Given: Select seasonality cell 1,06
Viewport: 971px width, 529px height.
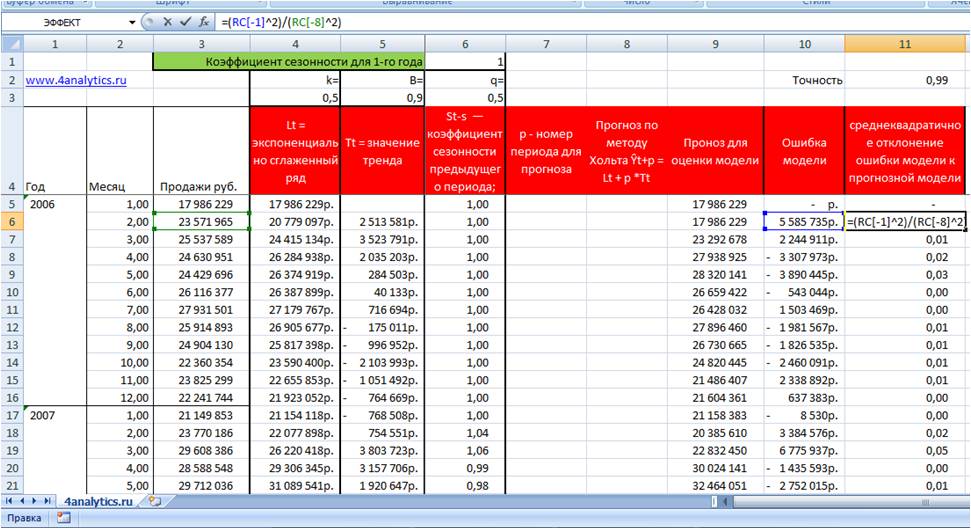Looking at the screenshot, I should click(x=465, y=450).
